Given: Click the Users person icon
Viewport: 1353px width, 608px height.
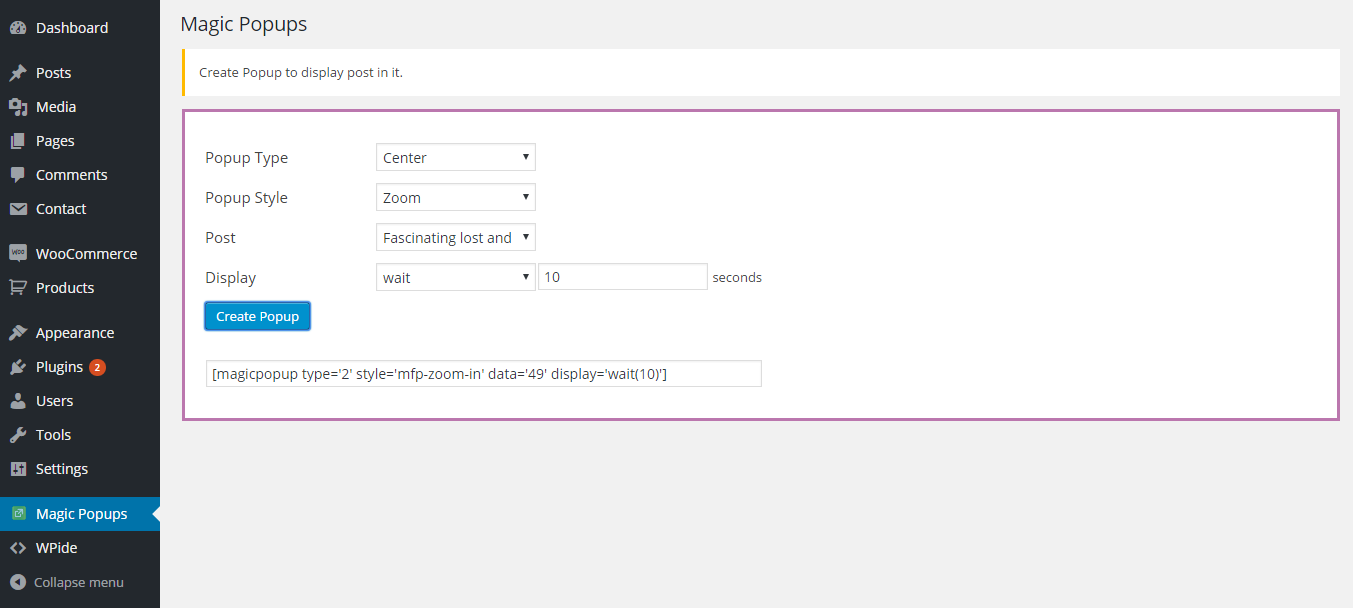Looking at the screenshot, I should coord(17,401).
